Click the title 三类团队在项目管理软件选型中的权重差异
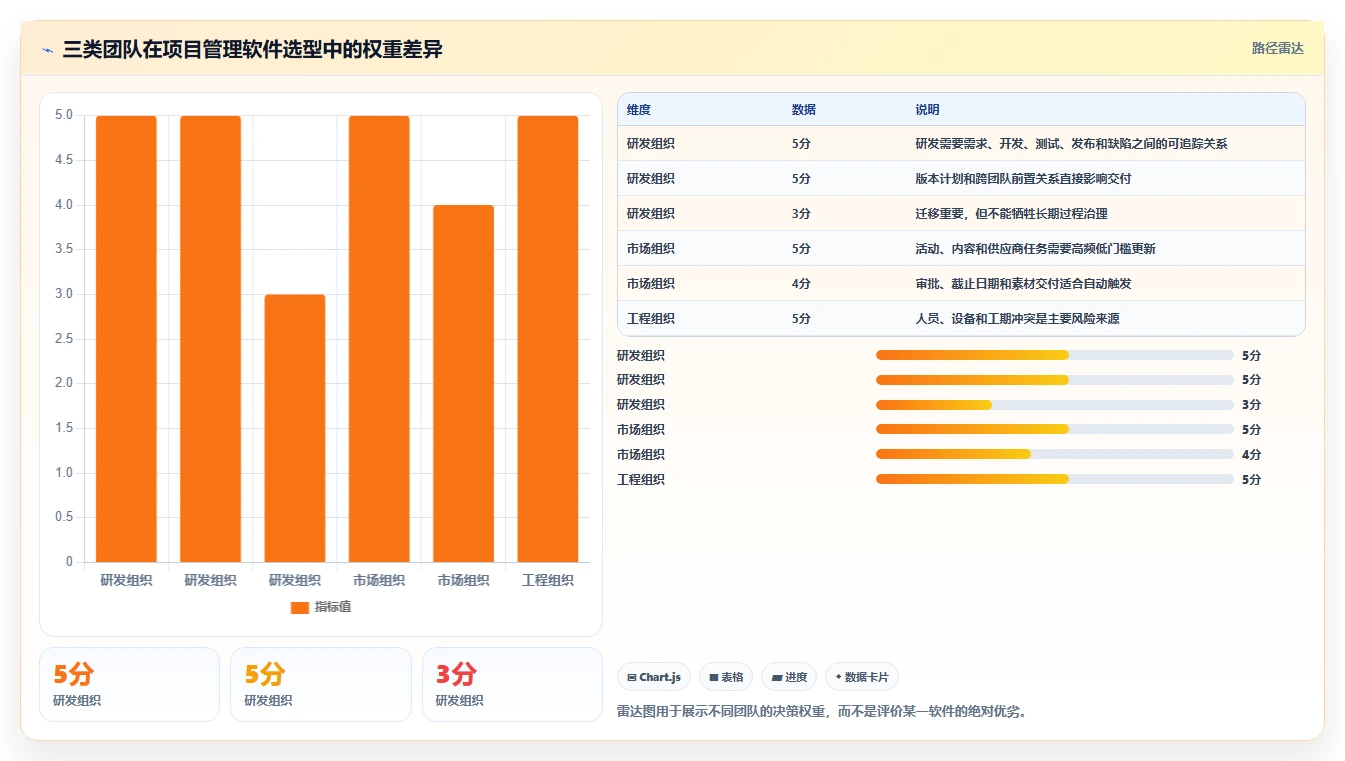This screenshot has width=1345, height=761. tap(252, 49)
